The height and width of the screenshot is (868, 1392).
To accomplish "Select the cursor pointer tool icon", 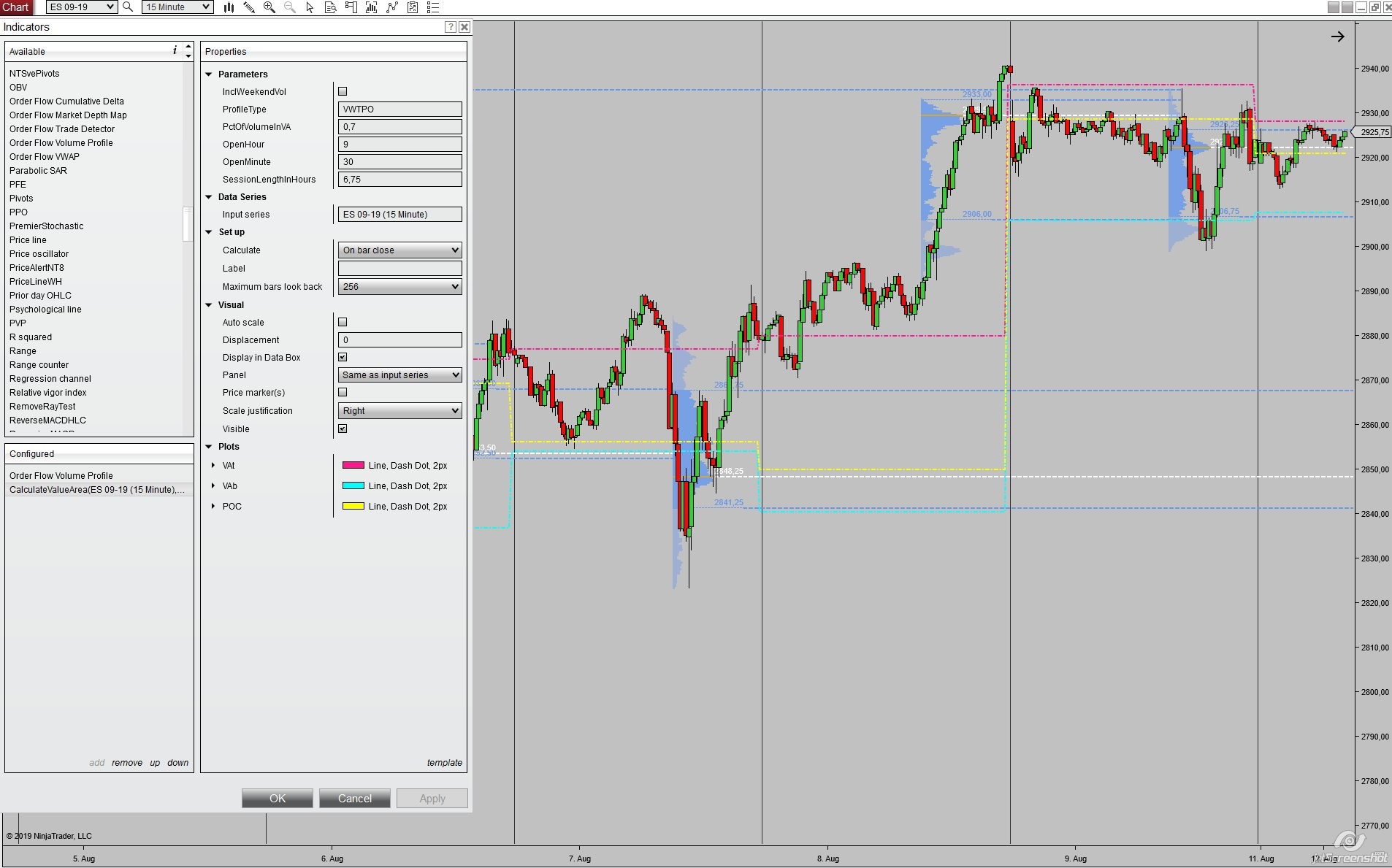I will tap(310, 7).
